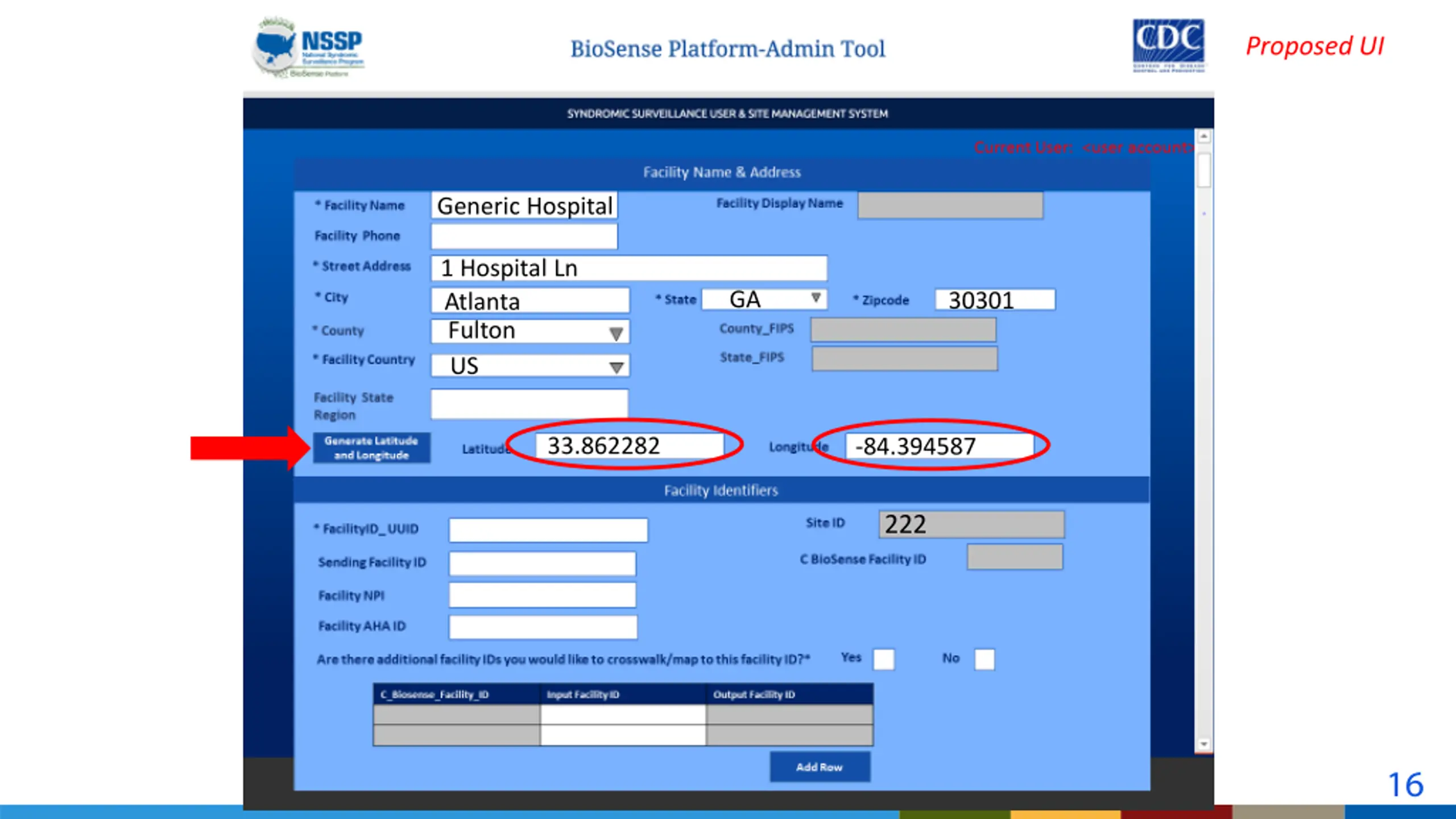Image resolution: width=1456 pixels, height=819 pixels.
Task: Click the Facility Identifiers section header
Action: pos(721,490)
